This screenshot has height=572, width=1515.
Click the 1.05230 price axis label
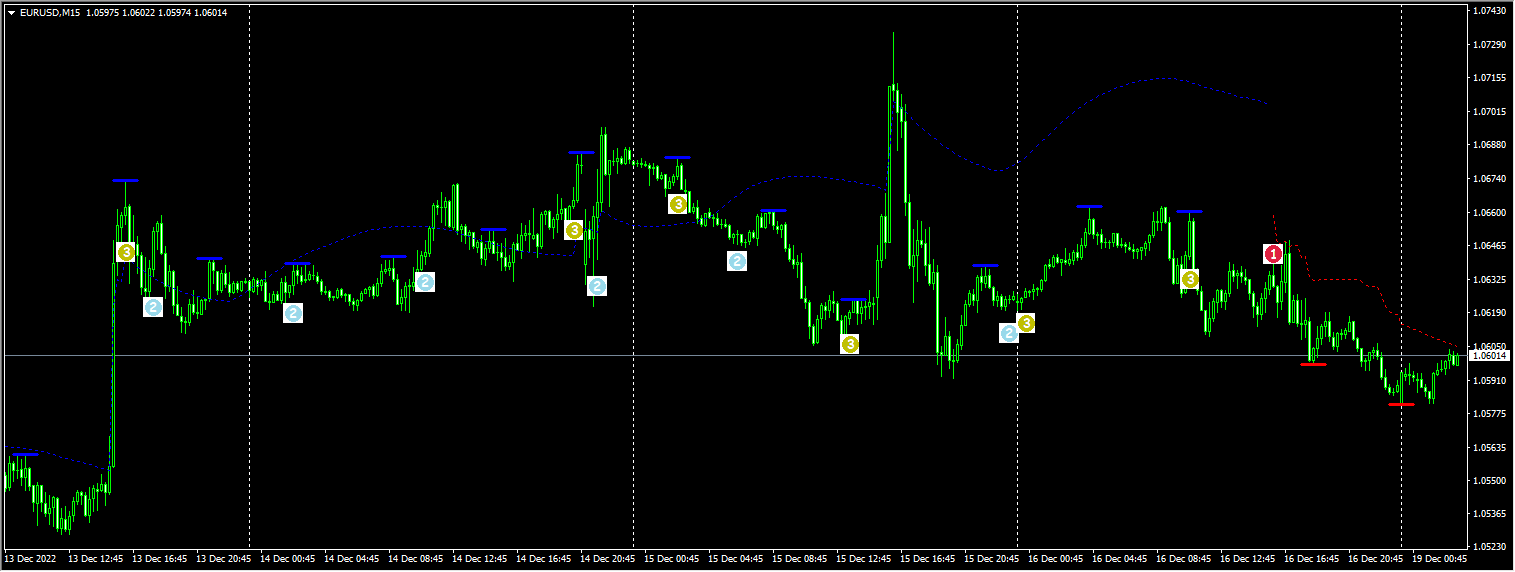coord(1489,548)
